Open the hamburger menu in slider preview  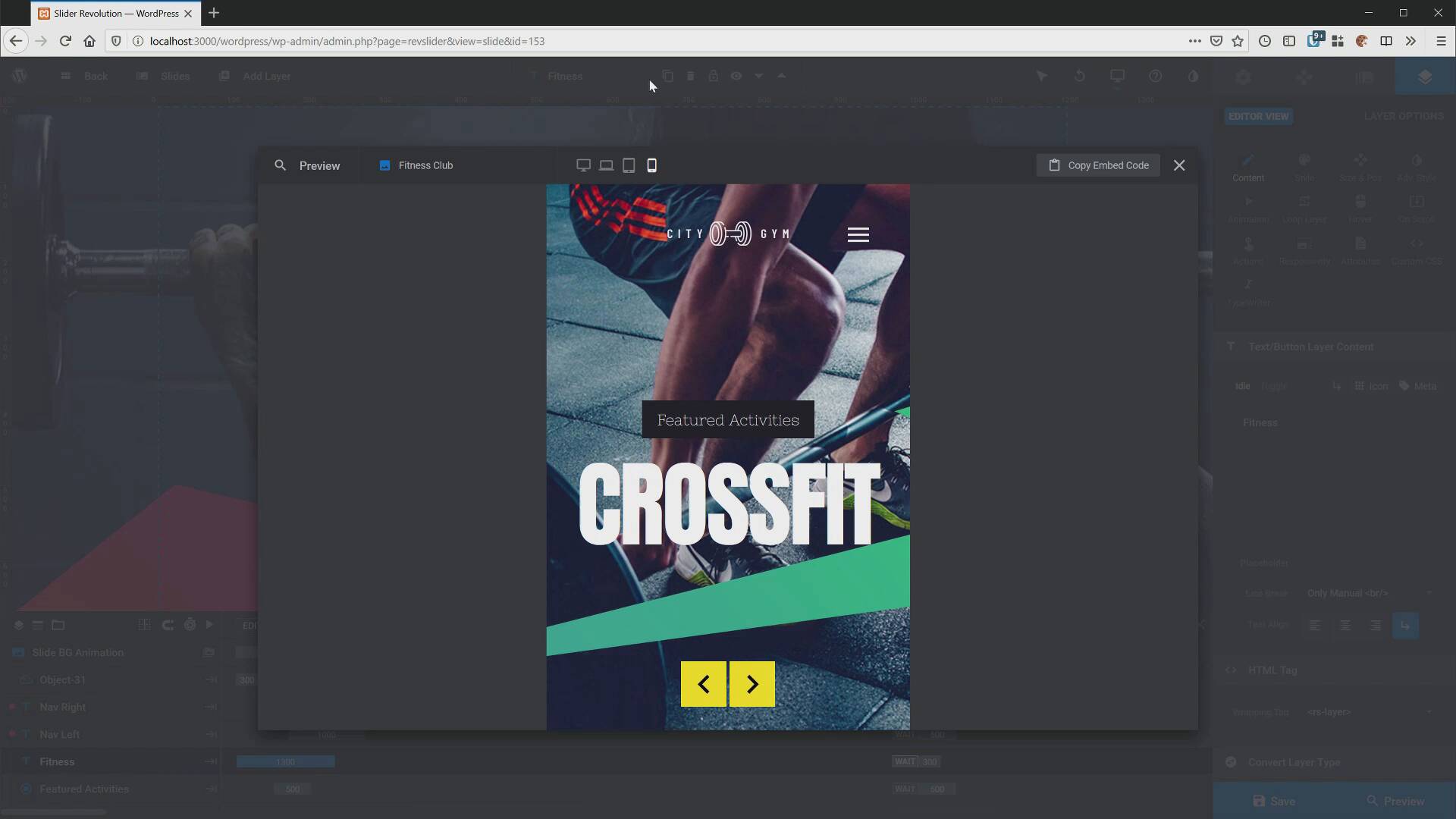pyautogui.click(x=858, y=235)
